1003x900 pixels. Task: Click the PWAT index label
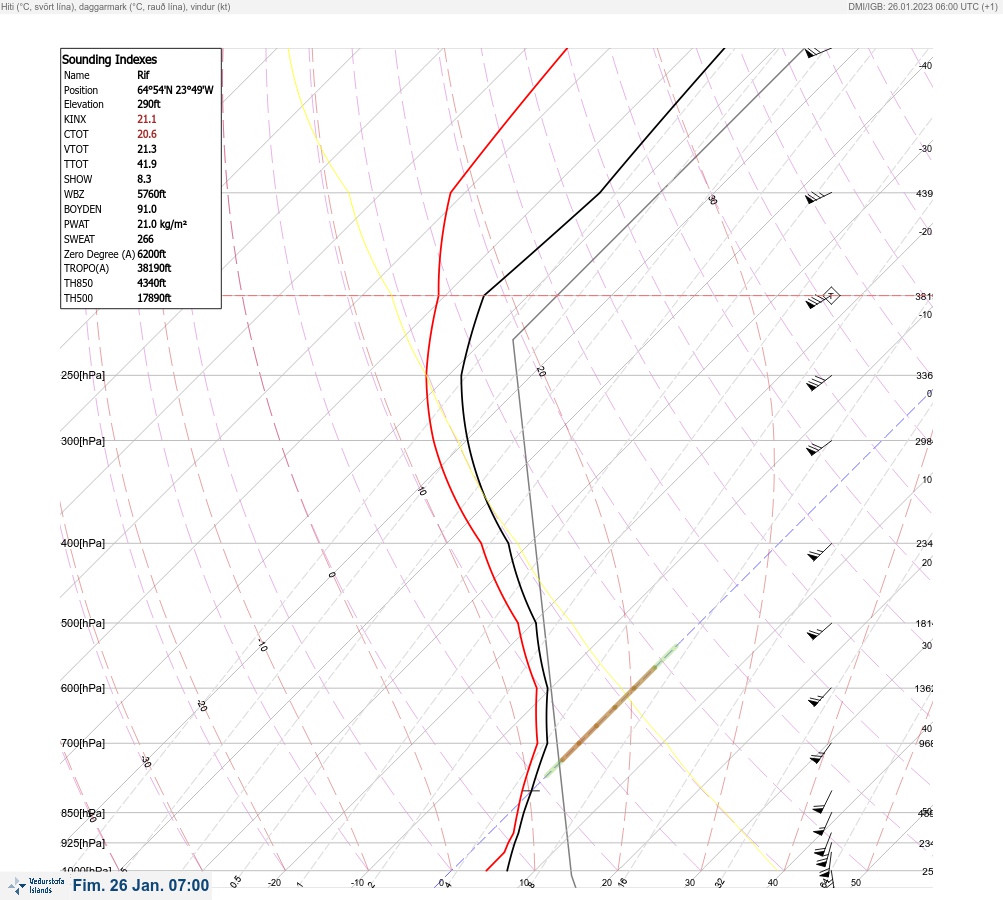(x=76, y=224)
